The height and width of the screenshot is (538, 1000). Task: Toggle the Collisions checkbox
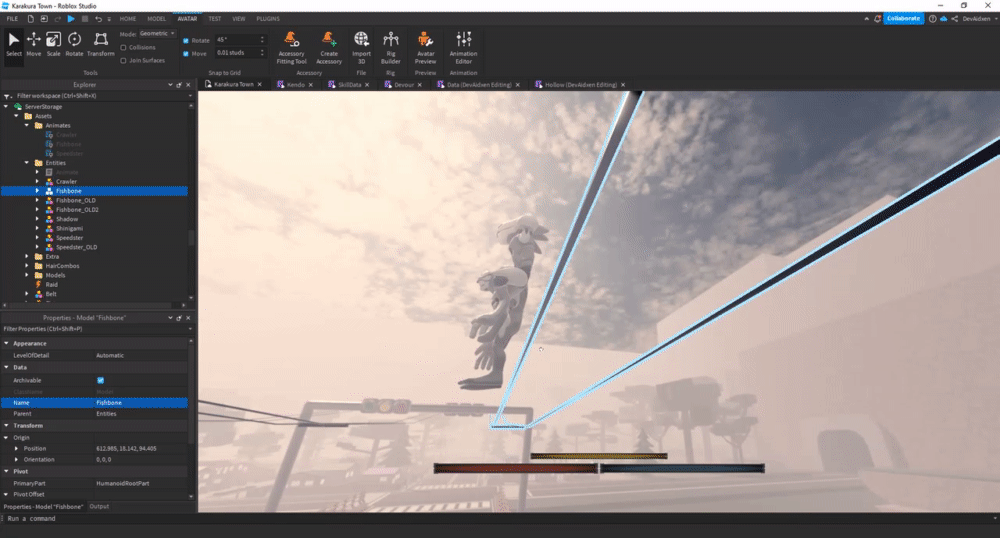point(123,47)
